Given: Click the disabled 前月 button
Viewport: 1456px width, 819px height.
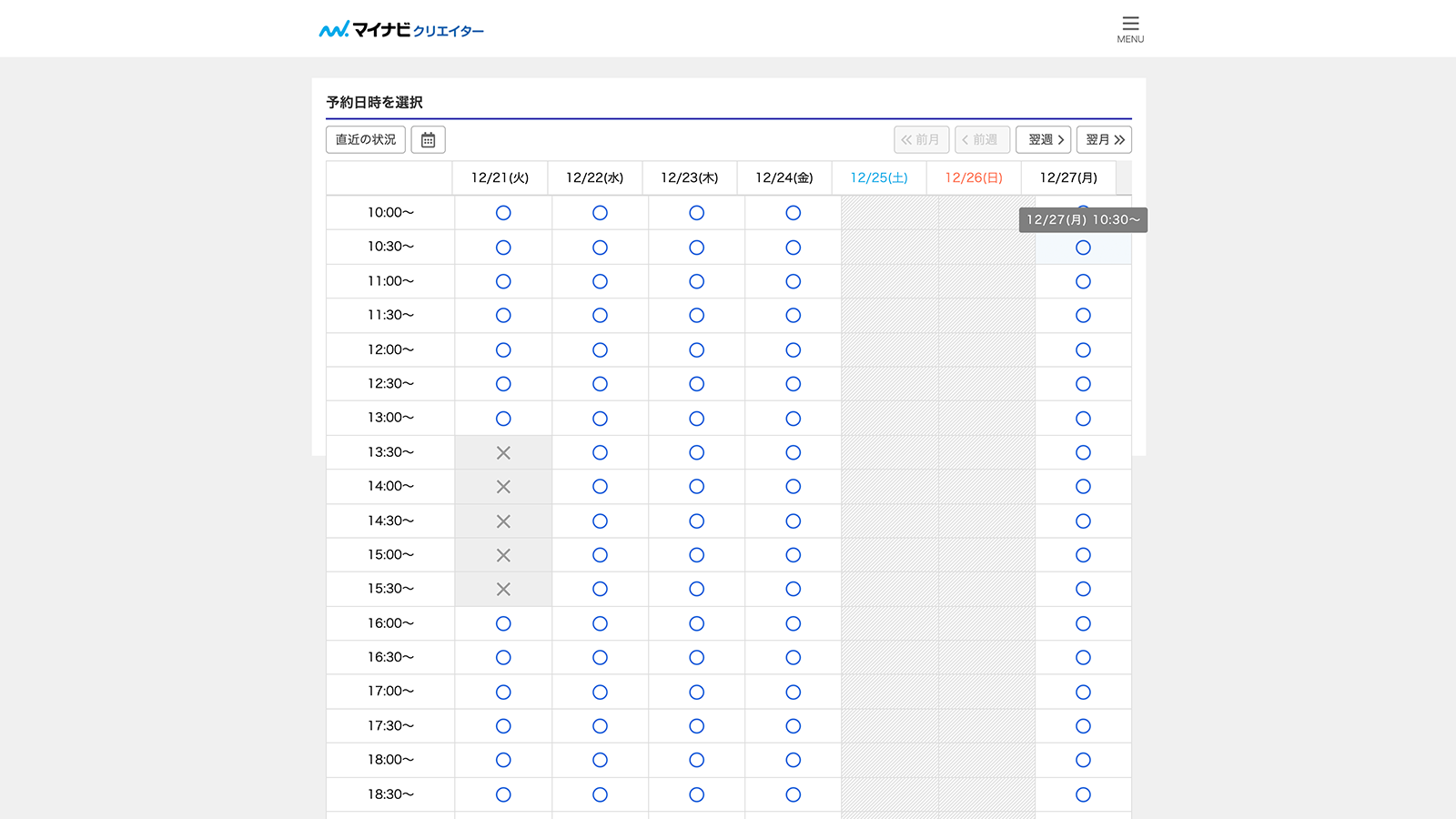Looking at the screenshot, I should (922, 139).
